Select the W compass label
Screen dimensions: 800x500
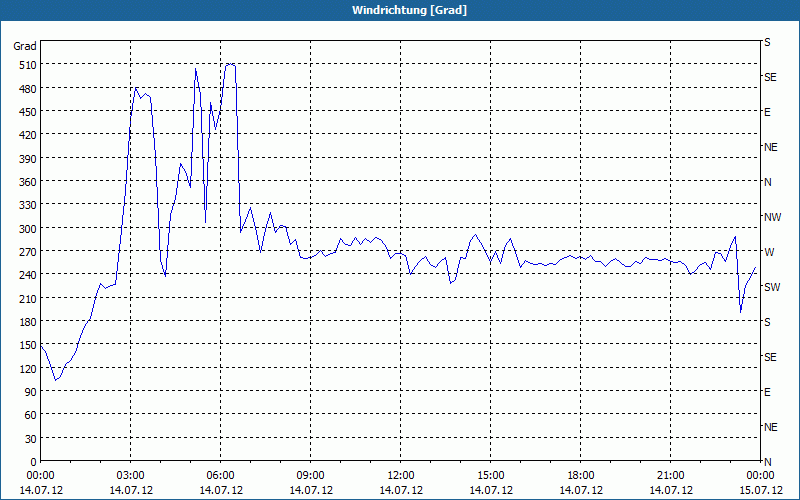pyautogui.click(x=769, y=252)
